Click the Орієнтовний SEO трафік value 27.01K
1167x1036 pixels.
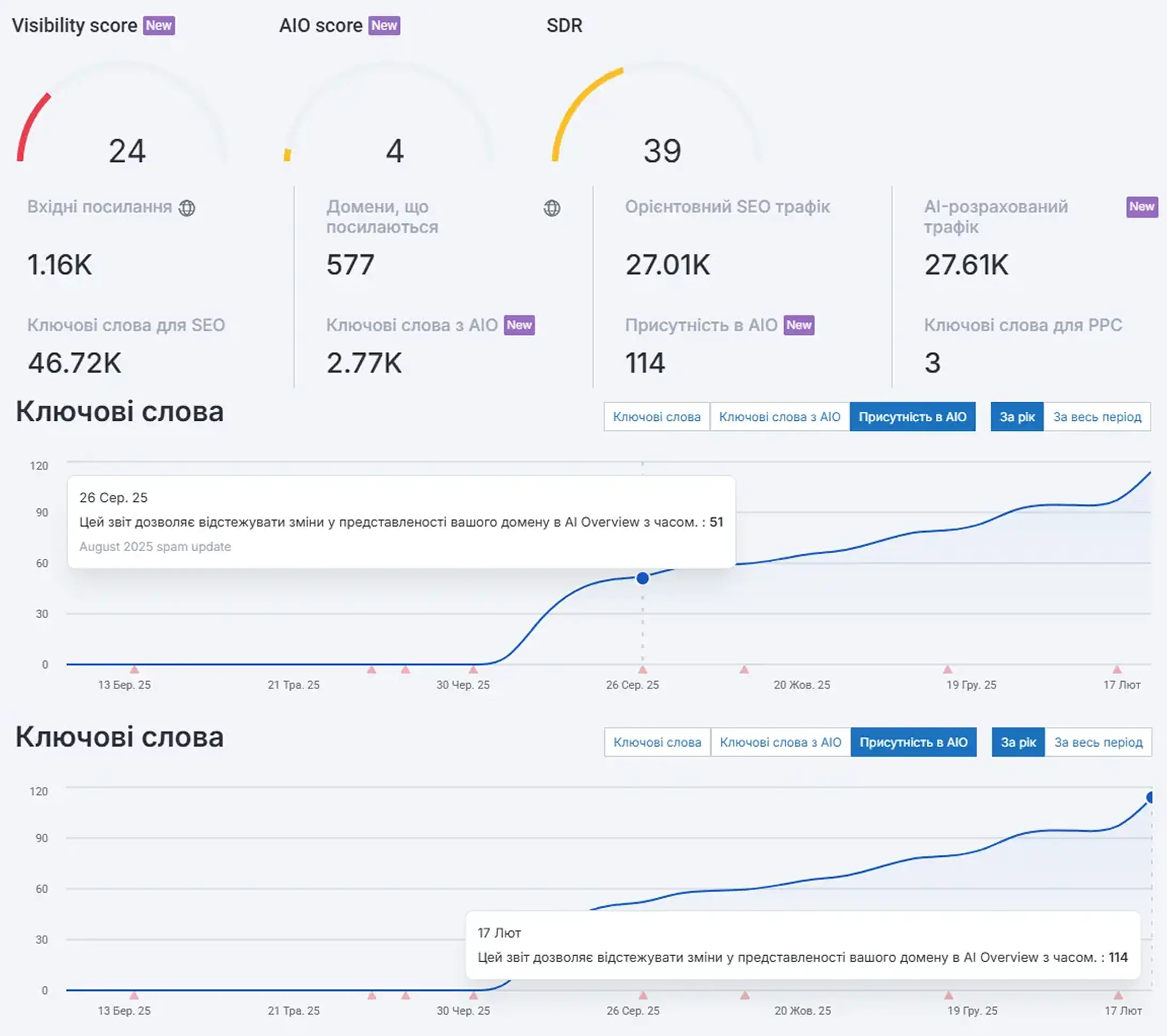(667, 265)
